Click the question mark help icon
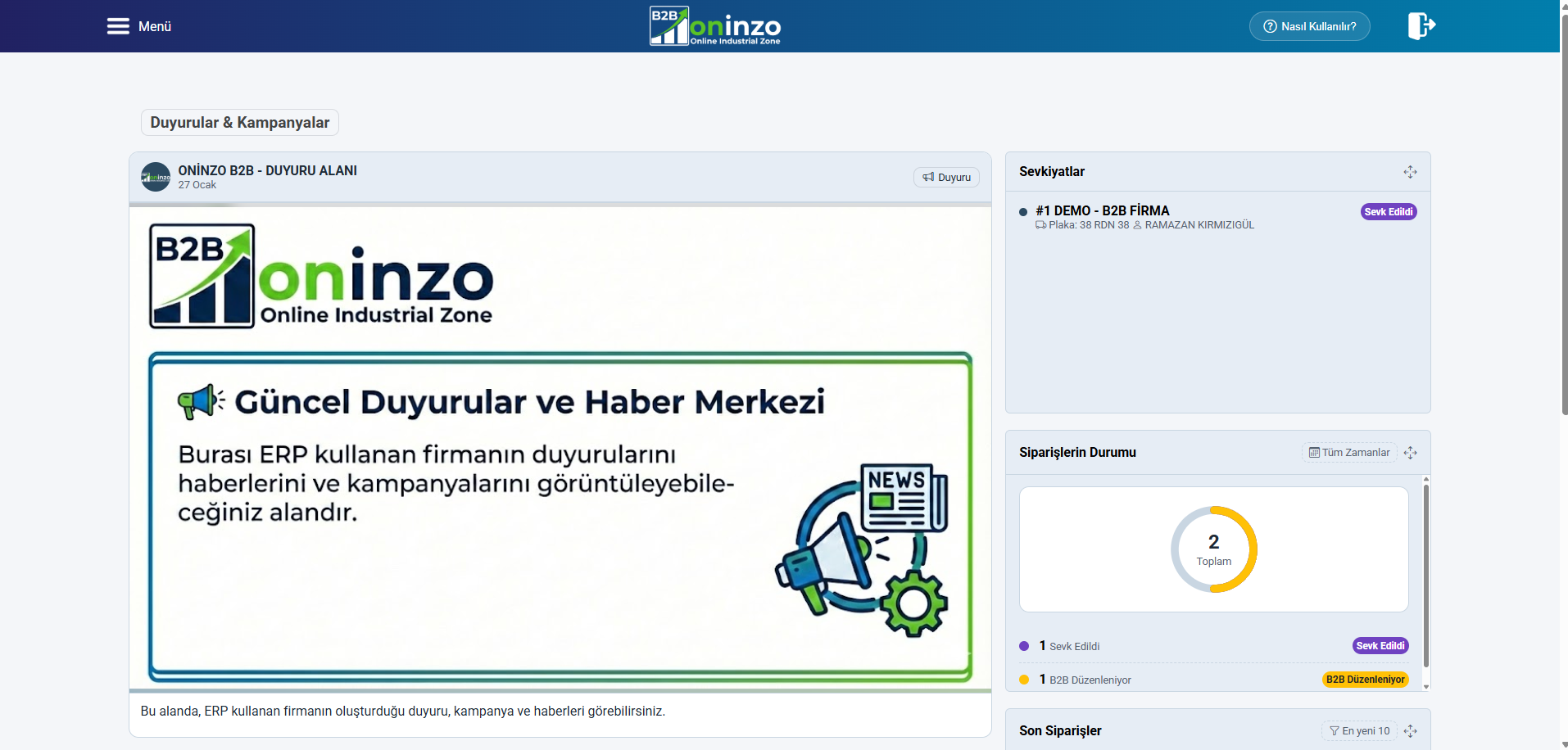 1269,25
